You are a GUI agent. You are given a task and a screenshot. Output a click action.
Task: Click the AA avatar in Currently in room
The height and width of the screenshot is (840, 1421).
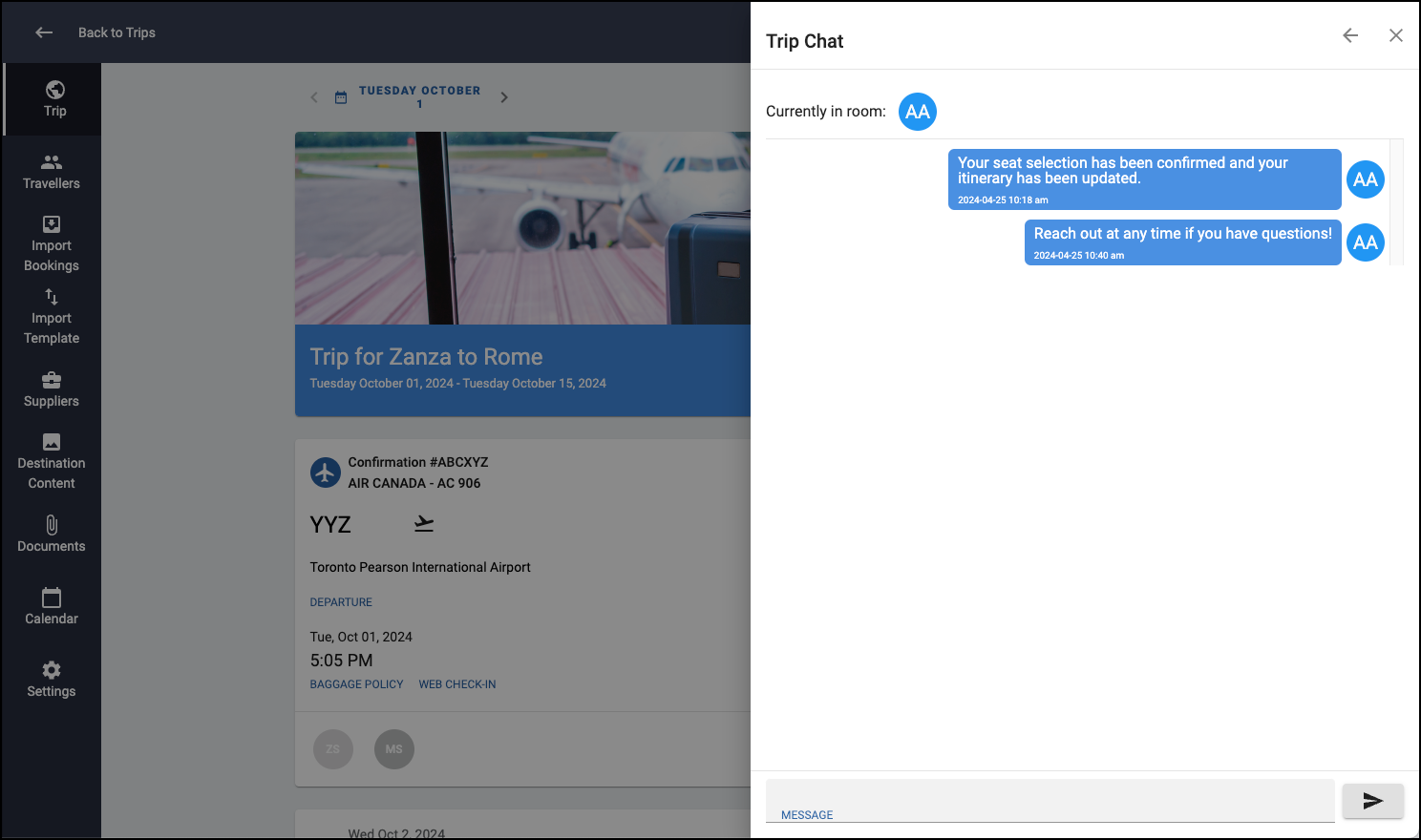[x=918, y=112]
